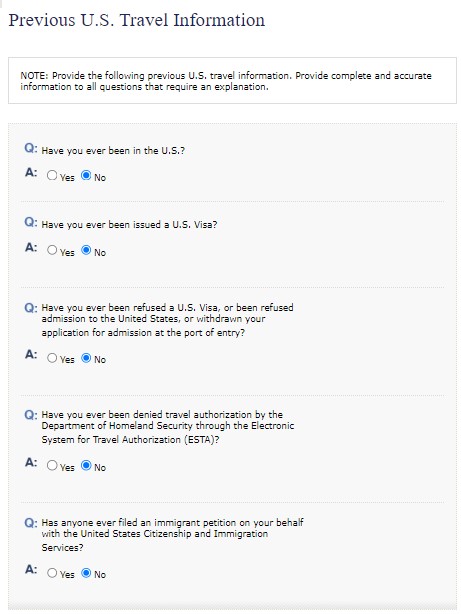The image size is (461, 614).
Task: Click the Q: marker of the U.S. Visa issued question
Action: point(31,222)
